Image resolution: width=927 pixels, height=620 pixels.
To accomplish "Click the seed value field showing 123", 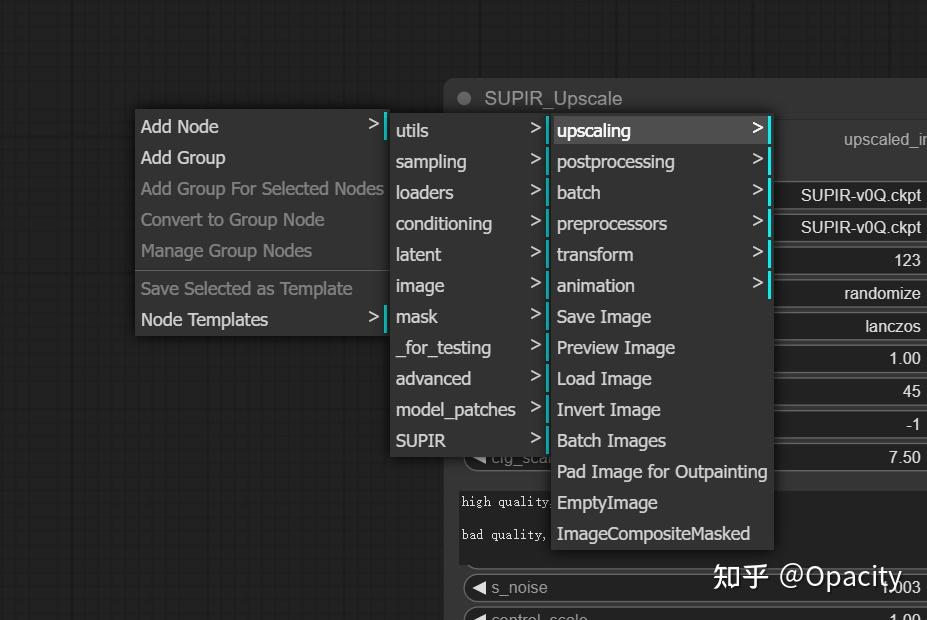I will (x=850, y=260).
